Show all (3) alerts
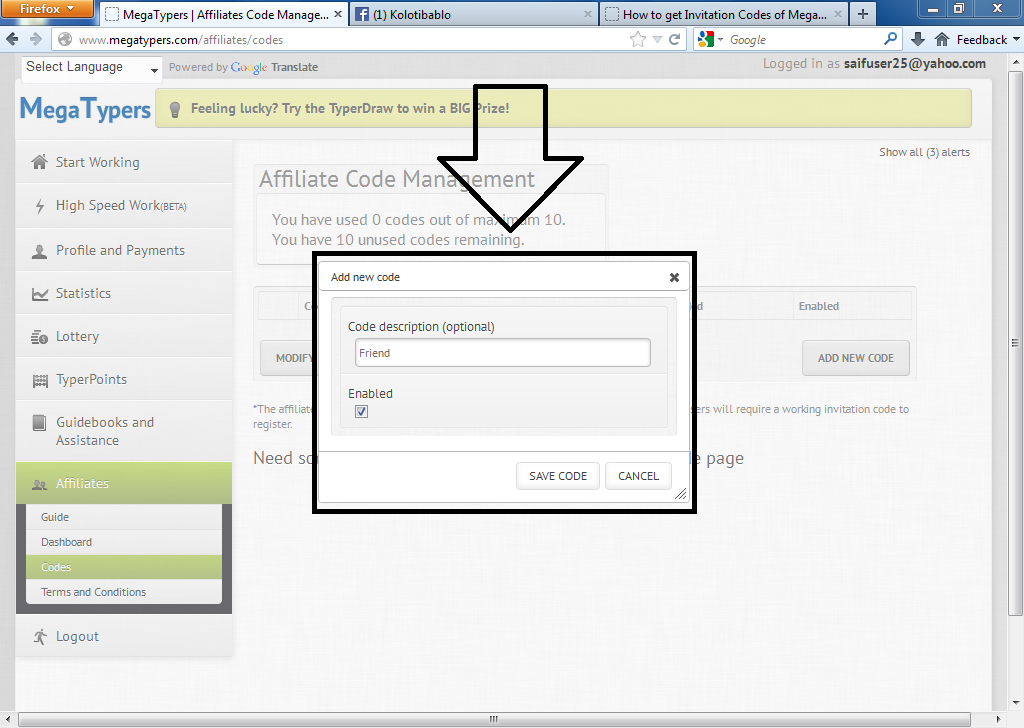This screenshot has width=1024, height=728. coord(924,152)
